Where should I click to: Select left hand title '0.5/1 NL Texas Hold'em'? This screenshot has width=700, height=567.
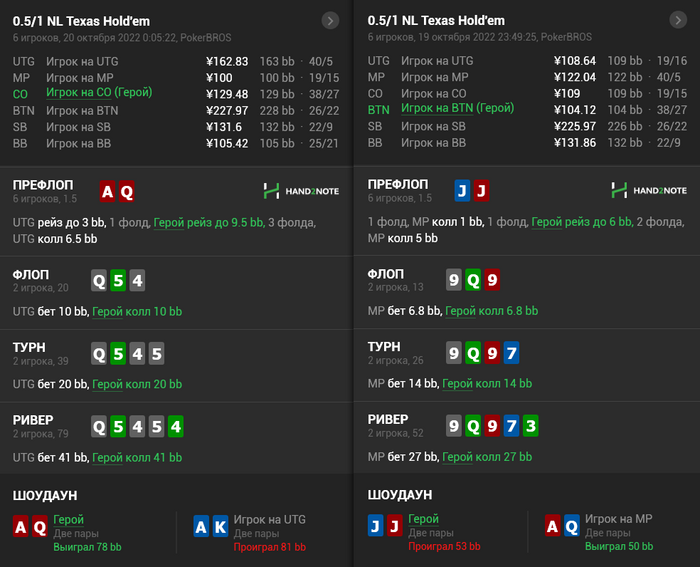tap(81, 21)
